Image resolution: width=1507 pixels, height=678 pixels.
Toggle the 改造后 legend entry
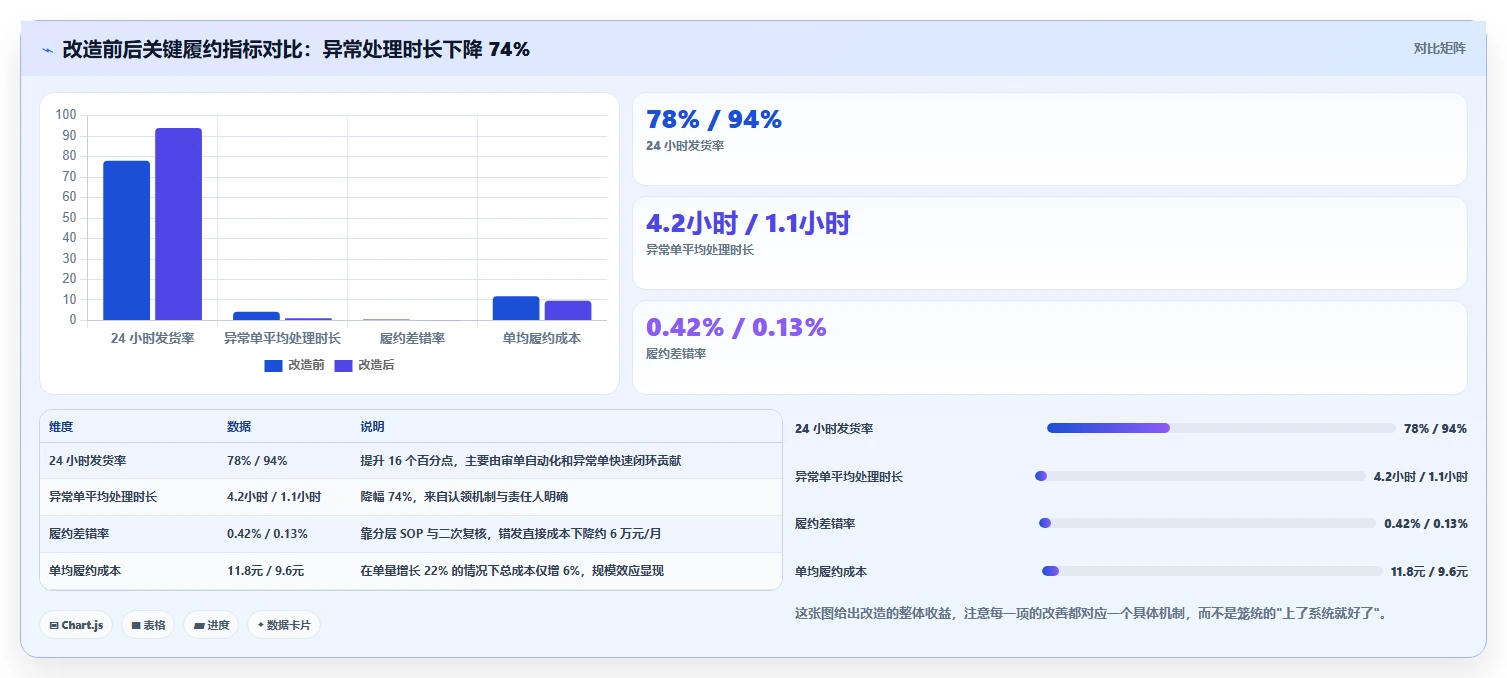[364, 365]
